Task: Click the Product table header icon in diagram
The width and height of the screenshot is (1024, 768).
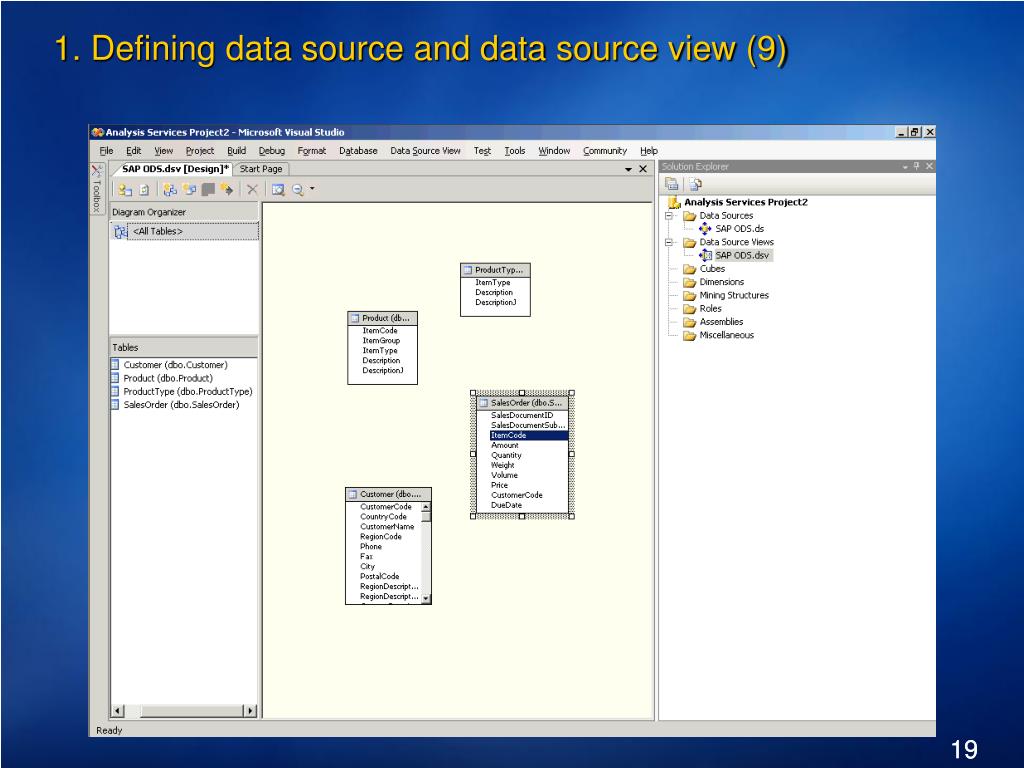Action: (355, 318)
